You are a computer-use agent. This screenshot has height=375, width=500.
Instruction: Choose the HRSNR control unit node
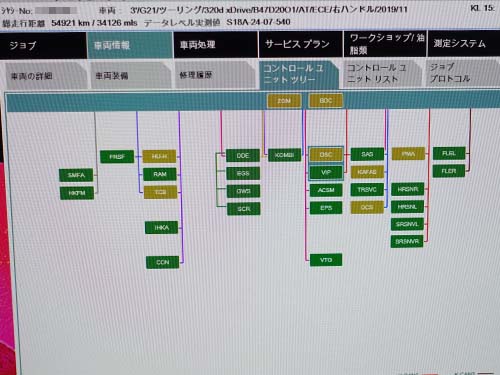[x=408, y=189]
